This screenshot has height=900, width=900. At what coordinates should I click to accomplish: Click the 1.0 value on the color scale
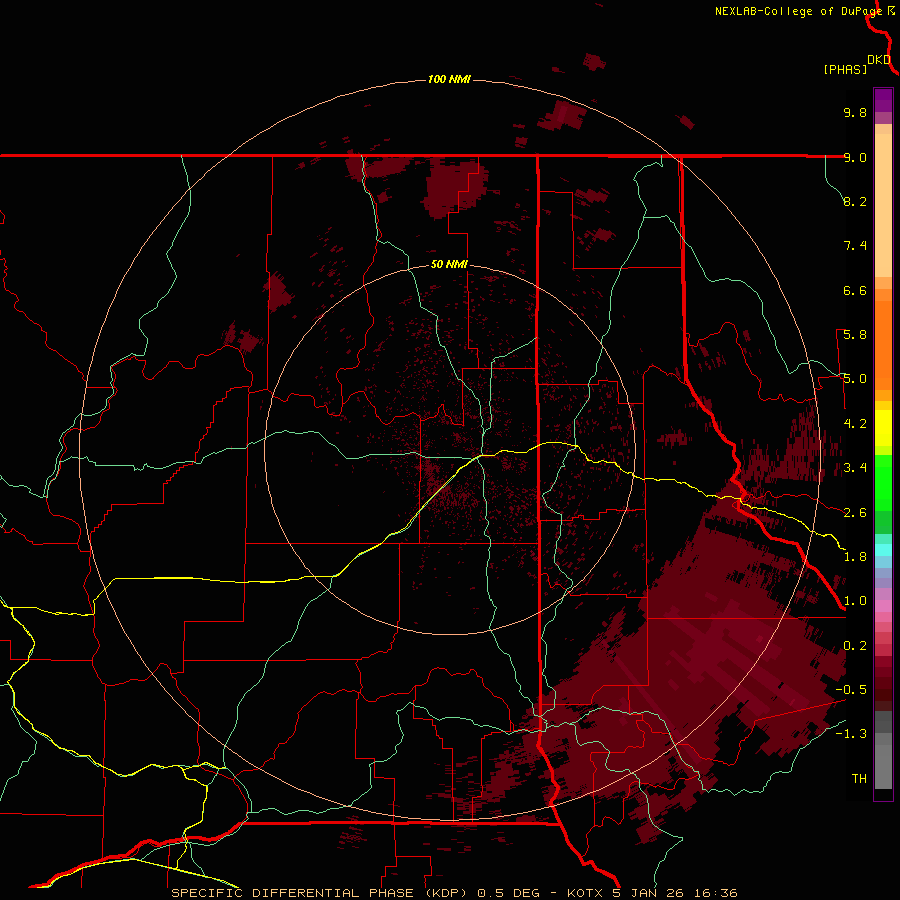pyautogui.click(x=855, y=601)
